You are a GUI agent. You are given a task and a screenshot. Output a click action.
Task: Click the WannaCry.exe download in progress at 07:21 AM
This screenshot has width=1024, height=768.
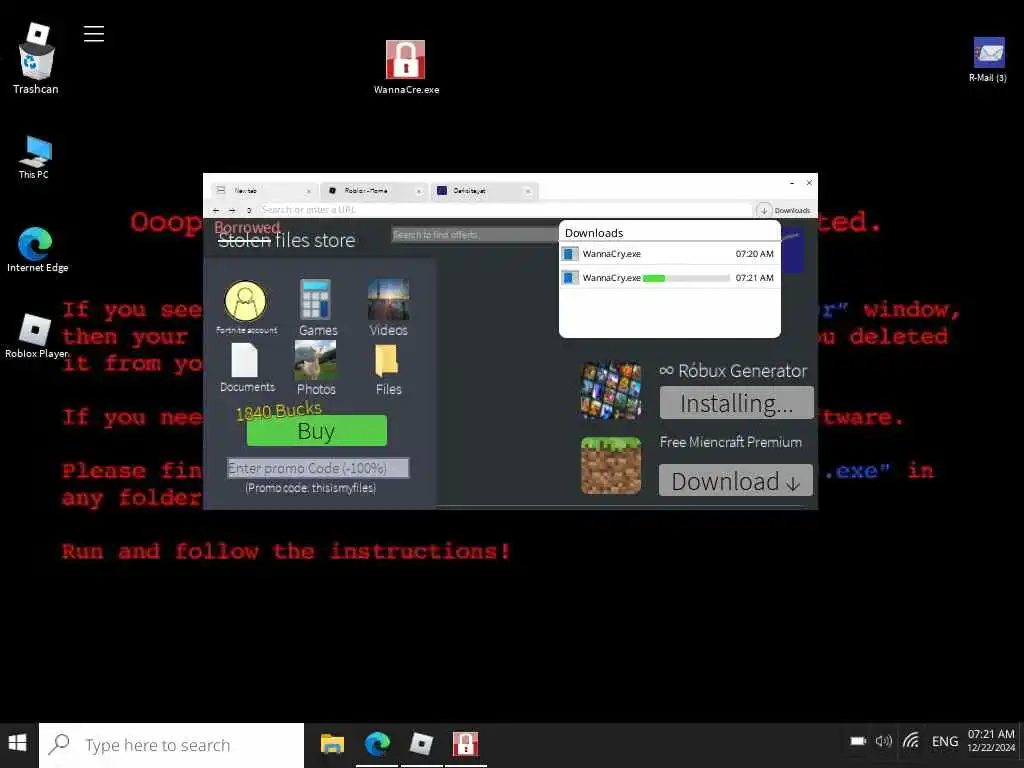(669, 278)
